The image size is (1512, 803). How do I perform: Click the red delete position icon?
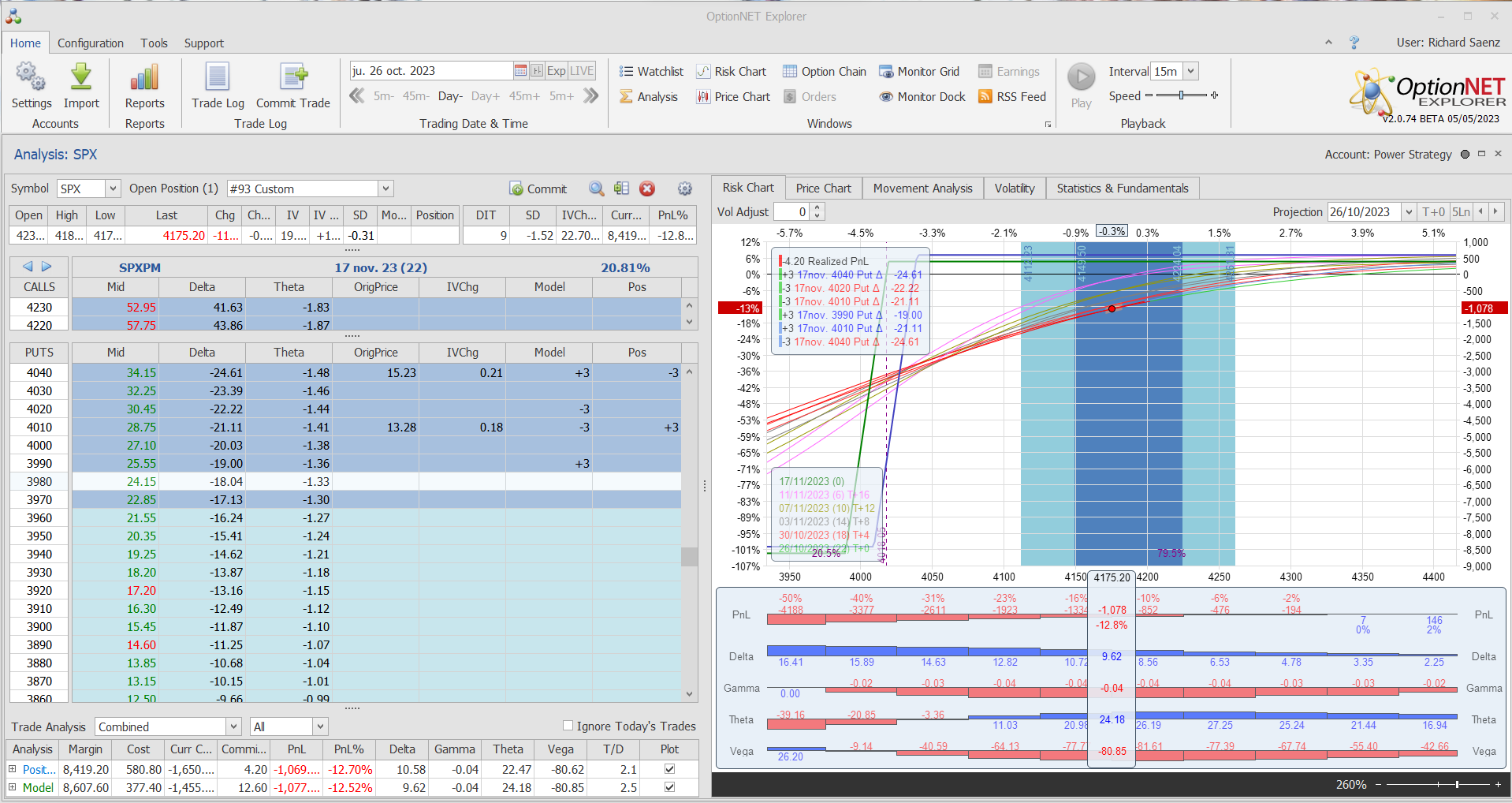click(647, 189)
